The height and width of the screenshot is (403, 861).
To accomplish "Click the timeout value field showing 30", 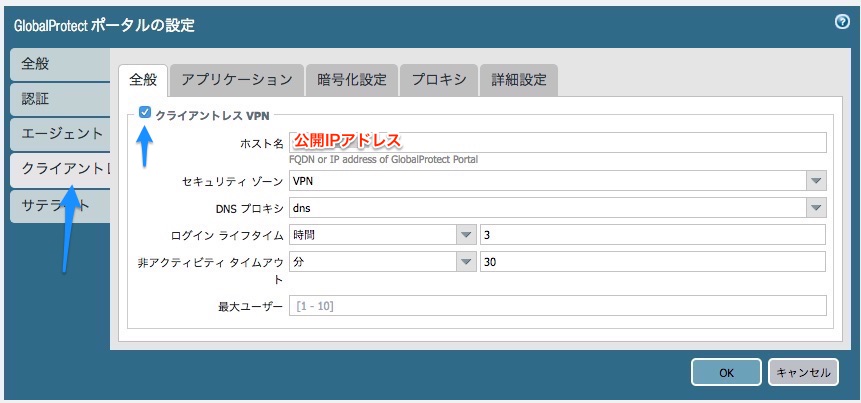I will [653, 261].
